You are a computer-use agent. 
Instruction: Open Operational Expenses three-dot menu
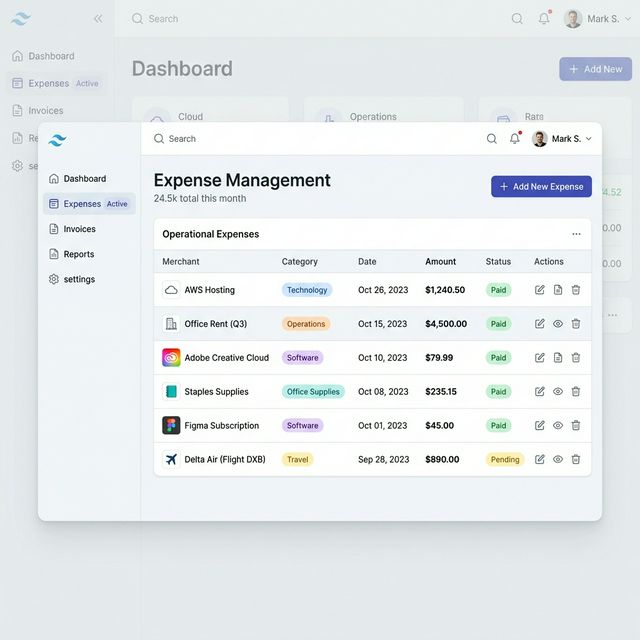pyautogui.click(x=576, y=234)
